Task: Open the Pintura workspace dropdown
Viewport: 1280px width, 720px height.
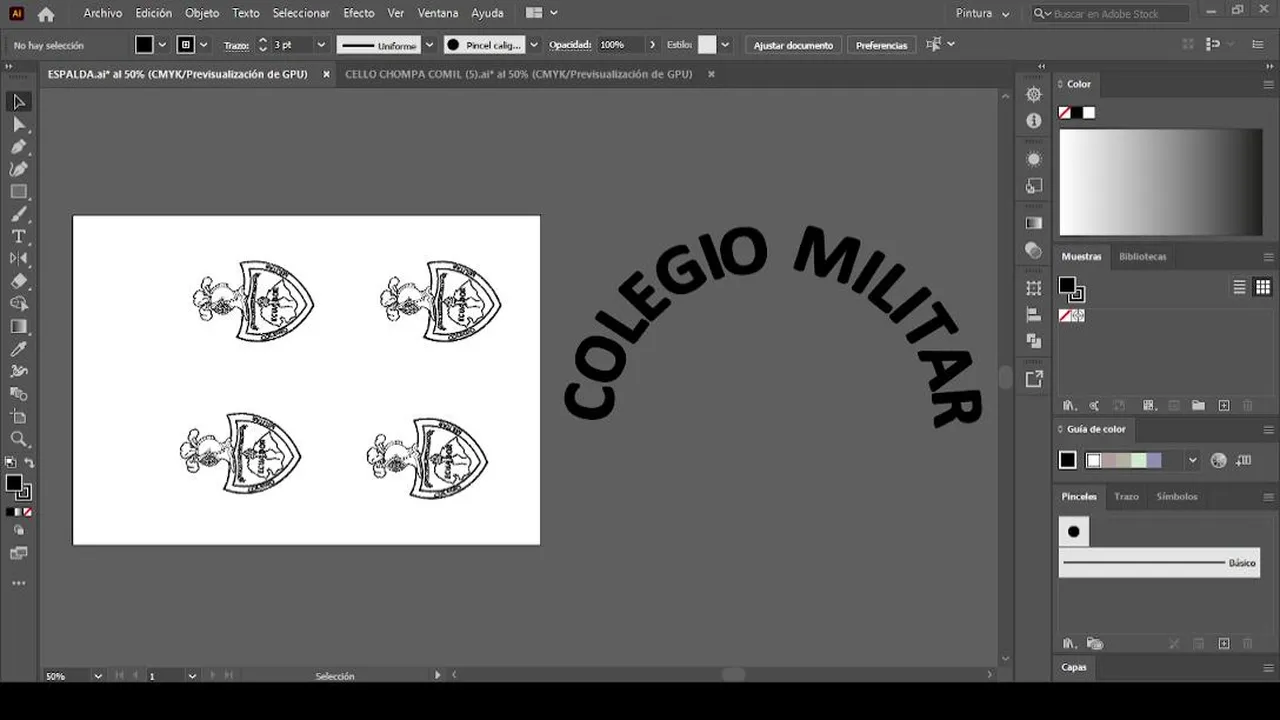Action: point(982,14)
